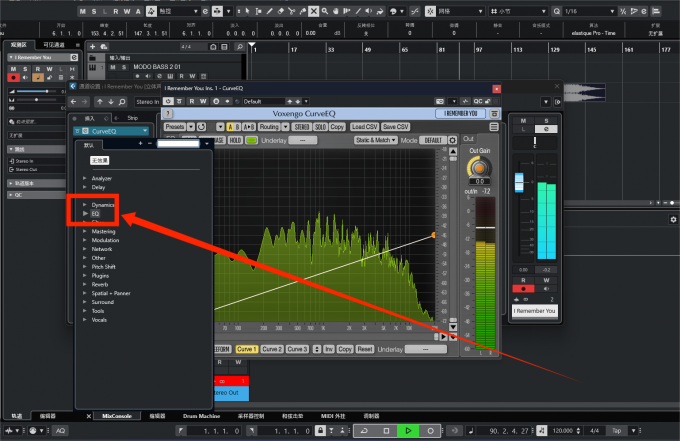Open the CurveEQ hamburger menu icon
This screenshot has width=680, height=441.
pos(494,127)
